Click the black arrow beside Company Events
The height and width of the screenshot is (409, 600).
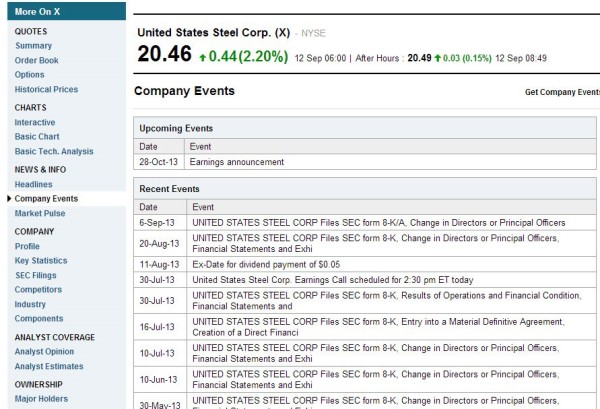pos(10,198)
